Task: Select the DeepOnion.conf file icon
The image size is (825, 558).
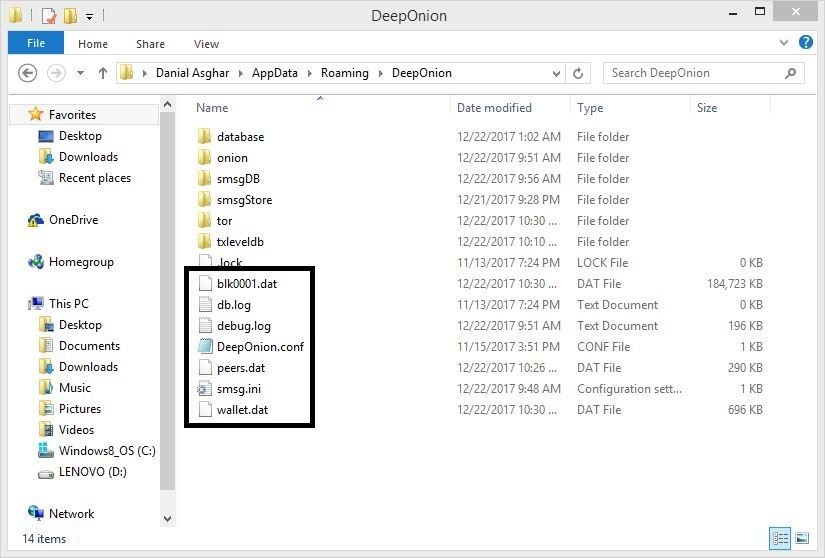Action: click(205, 347)
